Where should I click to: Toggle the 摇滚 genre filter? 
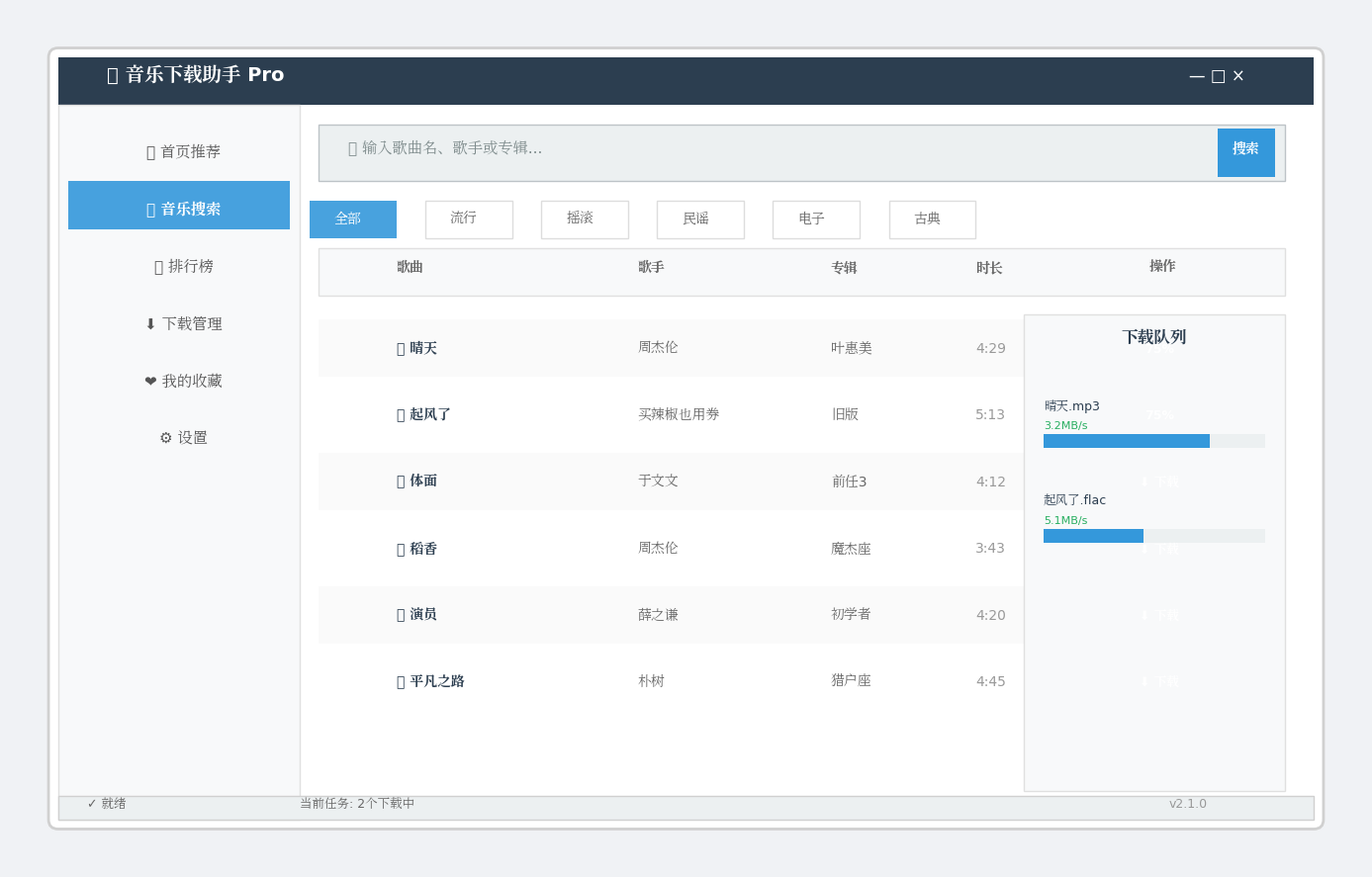click(585, 219)
